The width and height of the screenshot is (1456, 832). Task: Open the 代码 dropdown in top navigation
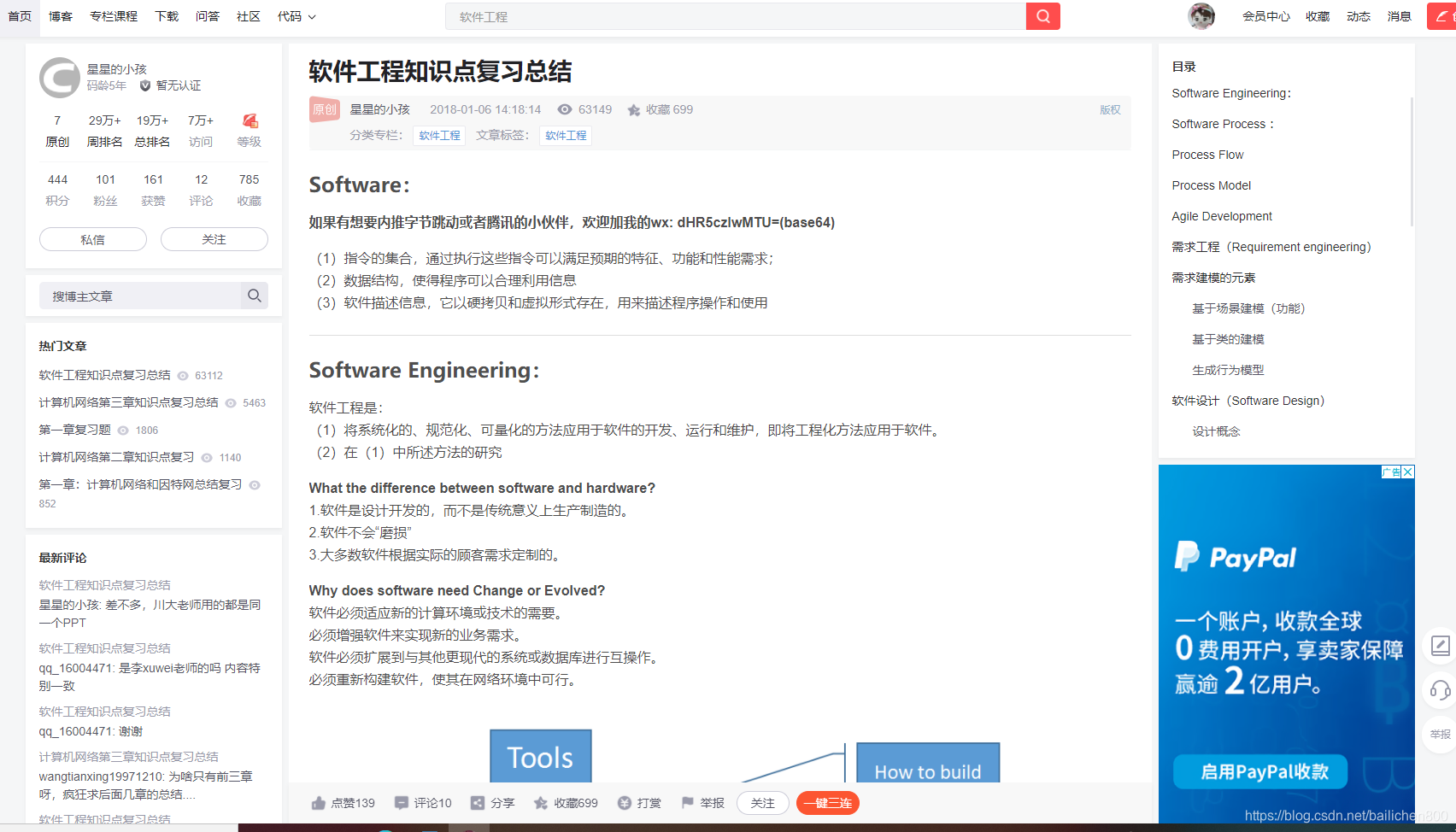(x=296, y=16)
